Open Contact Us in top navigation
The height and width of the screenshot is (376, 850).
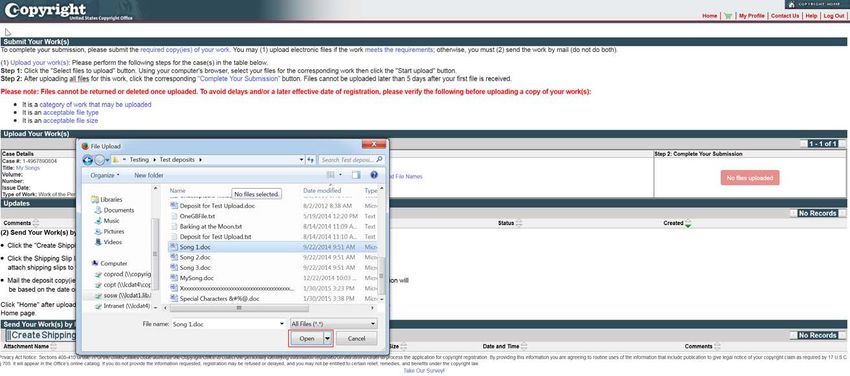(785, 16)
